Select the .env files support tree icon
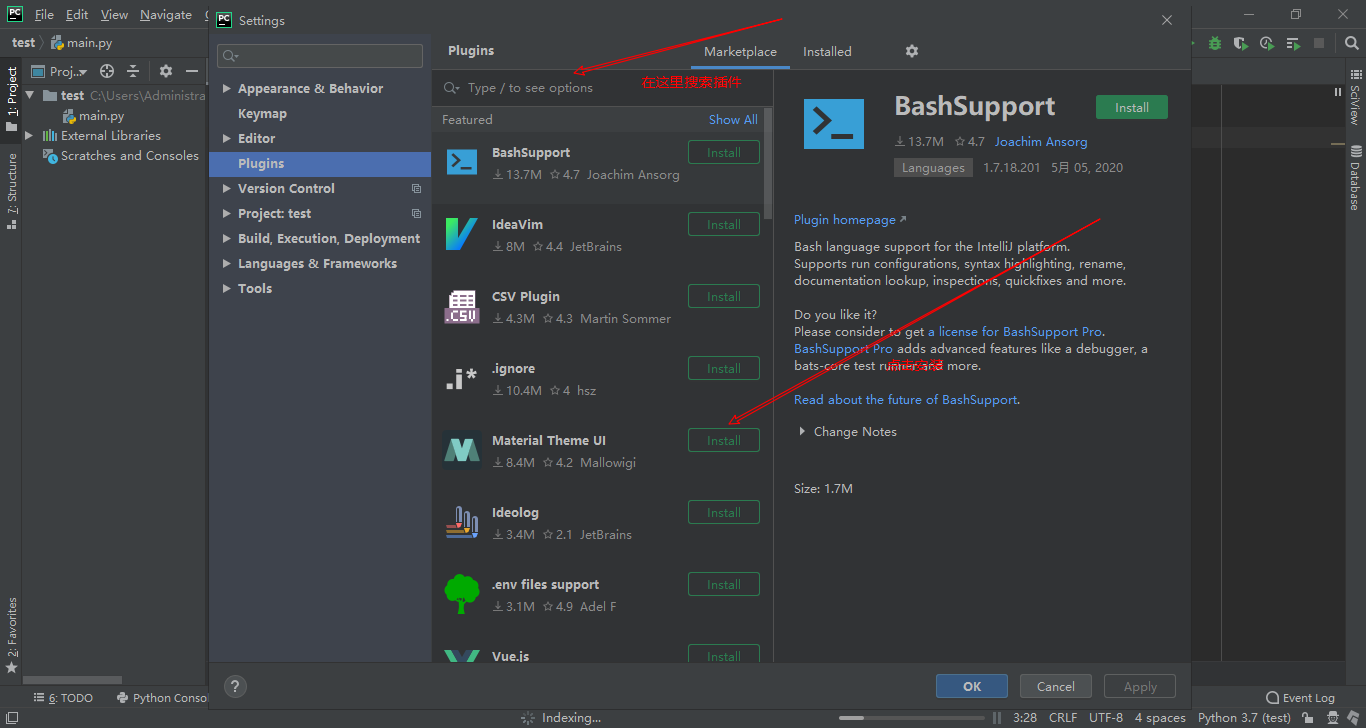Image resolution: width=1366 pixels, height=728 pixels. 461,594
